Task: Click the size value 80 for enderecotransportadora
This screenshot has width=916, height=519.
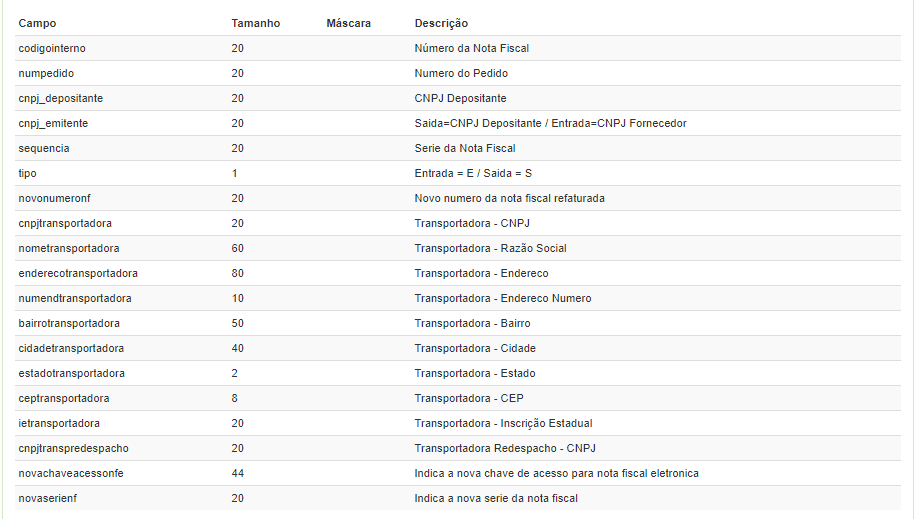Action: click(237, 273)
